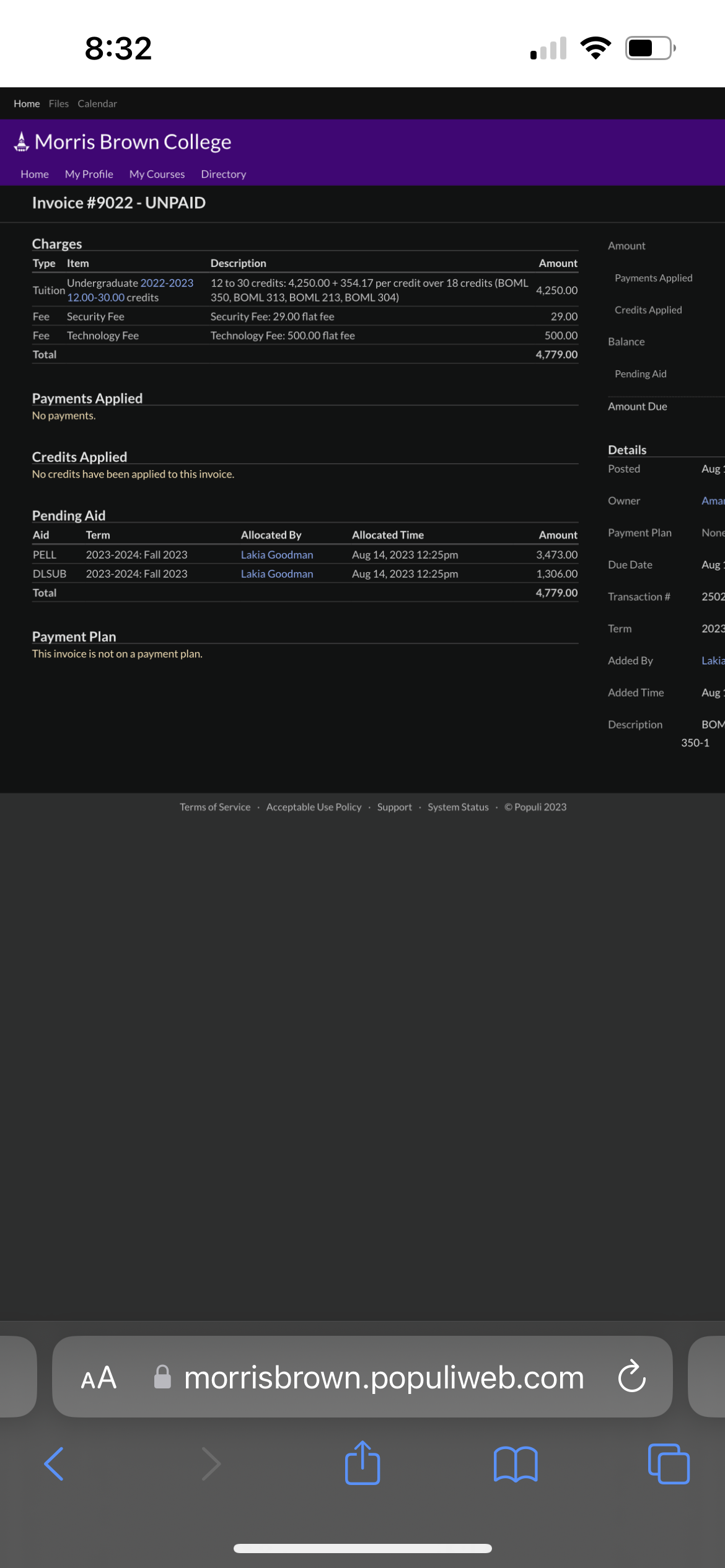Viewport: 725px width, 1568px height.
Task: Check the battery status icon
Action: (650, 48)
